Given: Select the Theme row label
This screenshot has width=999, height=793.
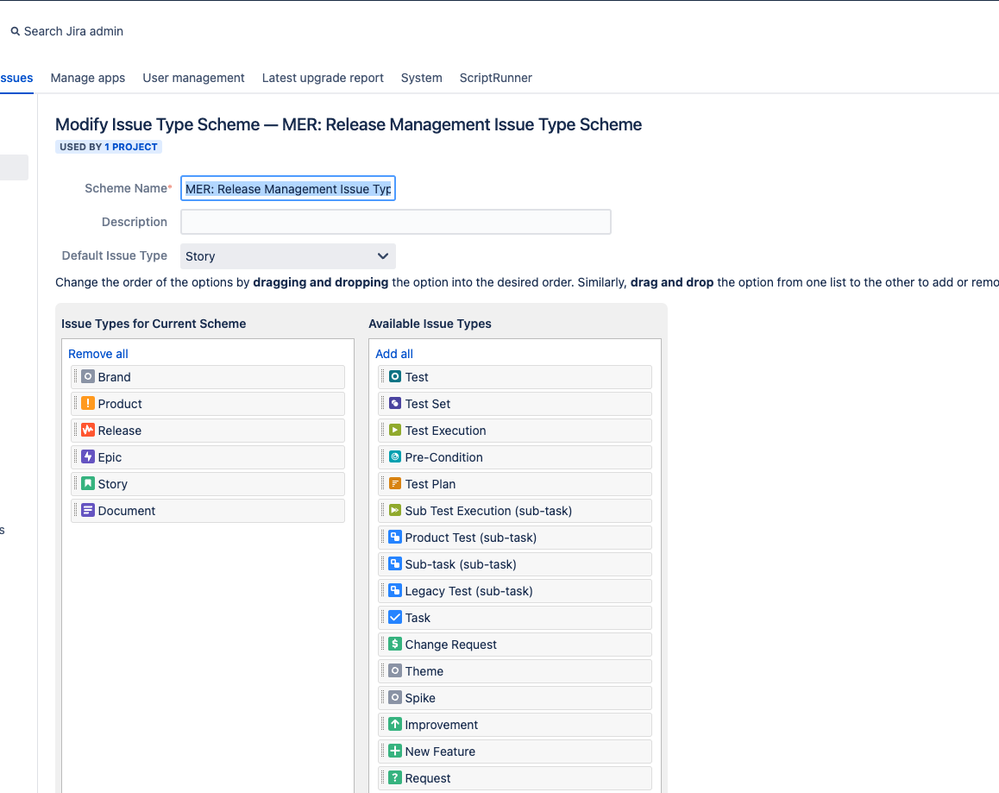Looking at the screenshot, I should pyautogui.click(x=424, y=671).
